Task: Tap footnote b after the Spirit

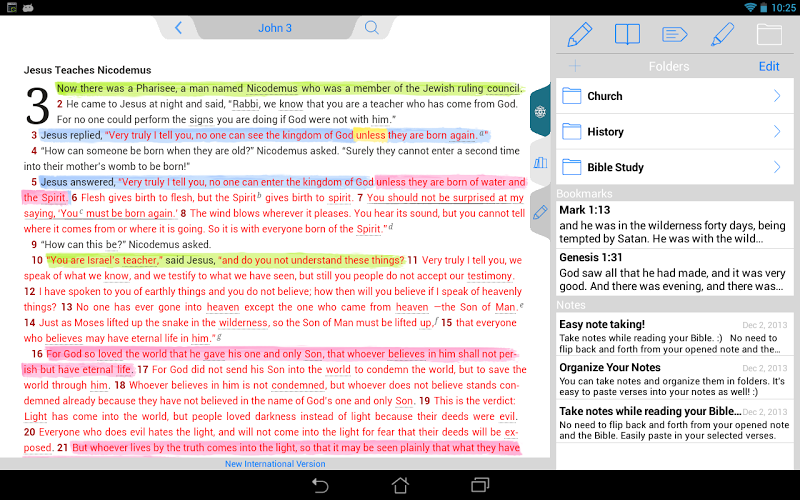Action: click(x=259, y=195)
